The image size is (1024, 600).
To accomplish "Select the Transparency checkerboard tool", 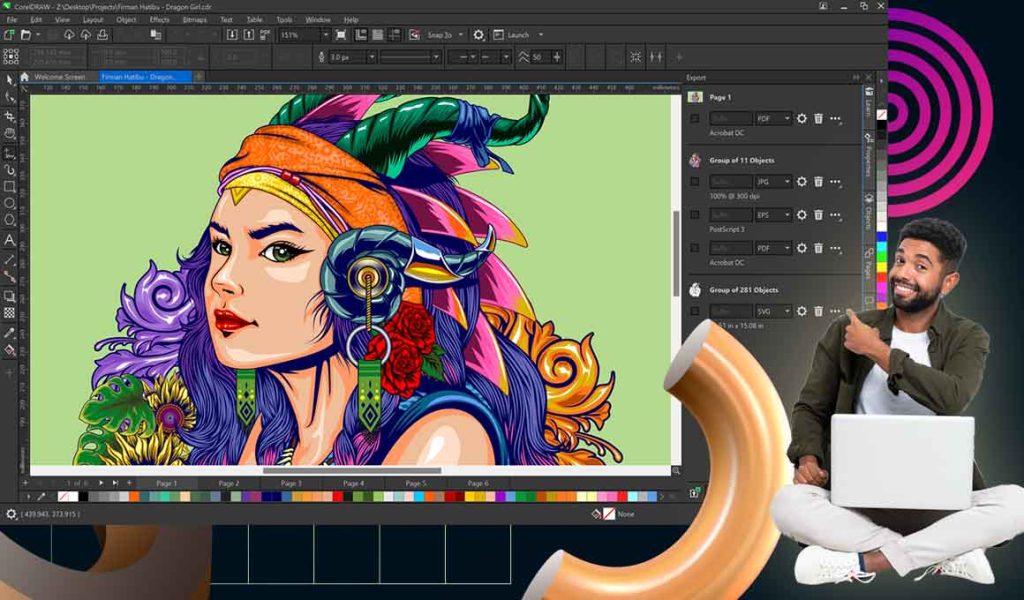I will tap(9, 313).
